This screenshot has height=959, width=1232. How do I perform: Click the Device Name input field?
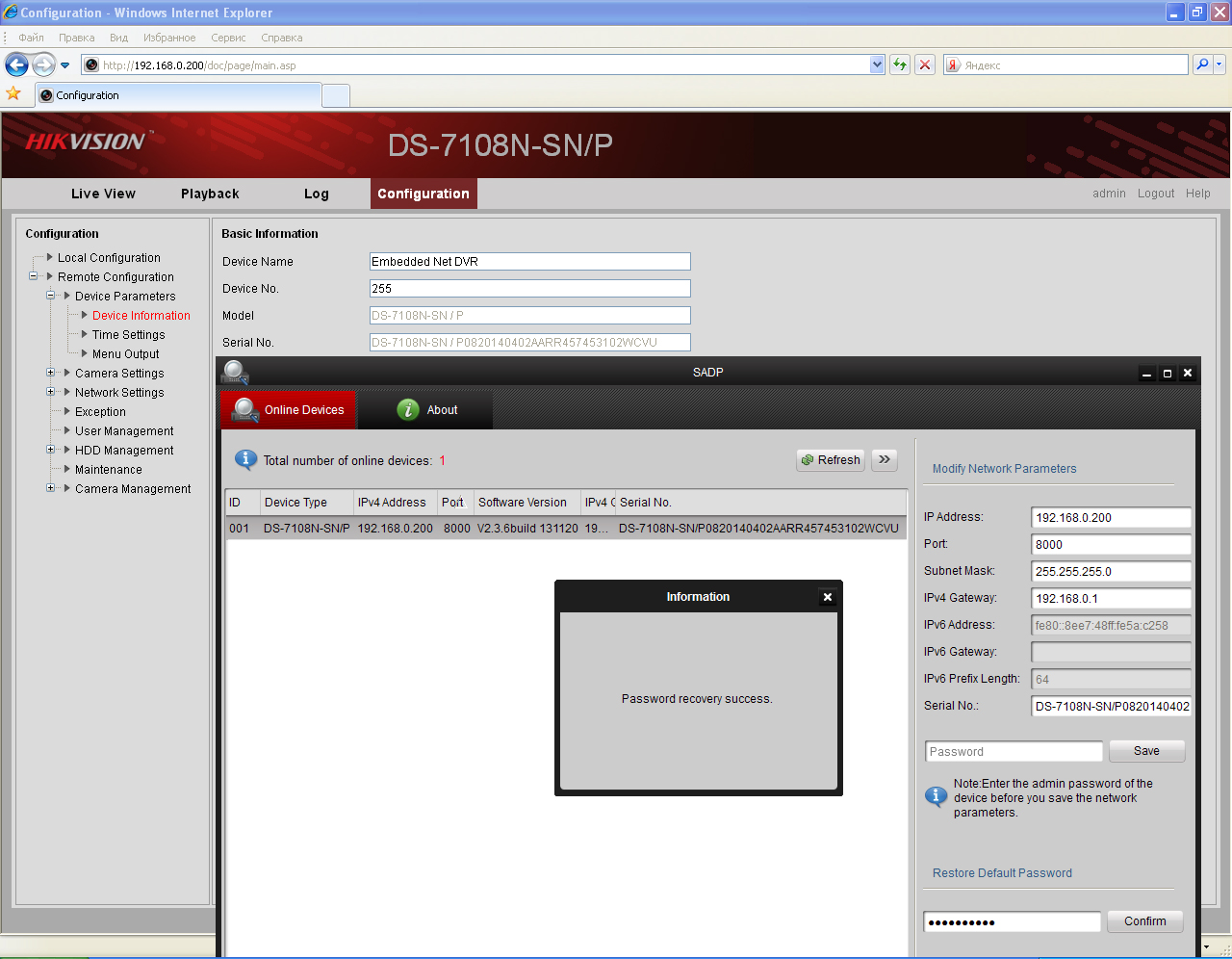[530, 261]
